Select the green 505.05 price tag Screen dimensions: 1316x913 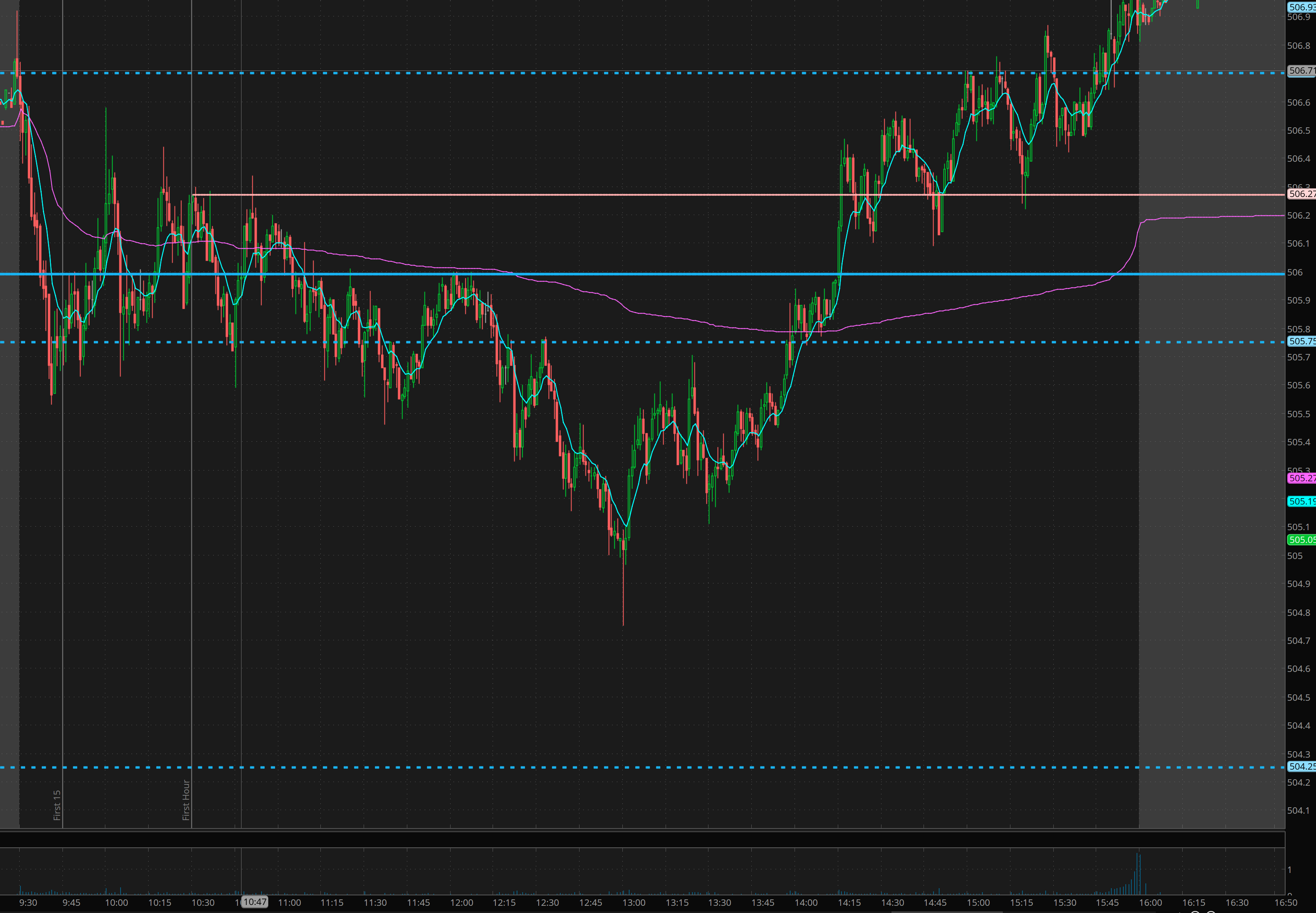[1301, 539]
